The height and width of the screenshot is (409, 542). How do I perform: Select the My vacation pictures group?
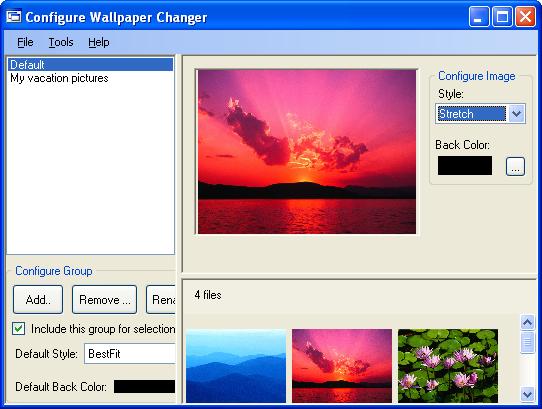coord(59,78)
